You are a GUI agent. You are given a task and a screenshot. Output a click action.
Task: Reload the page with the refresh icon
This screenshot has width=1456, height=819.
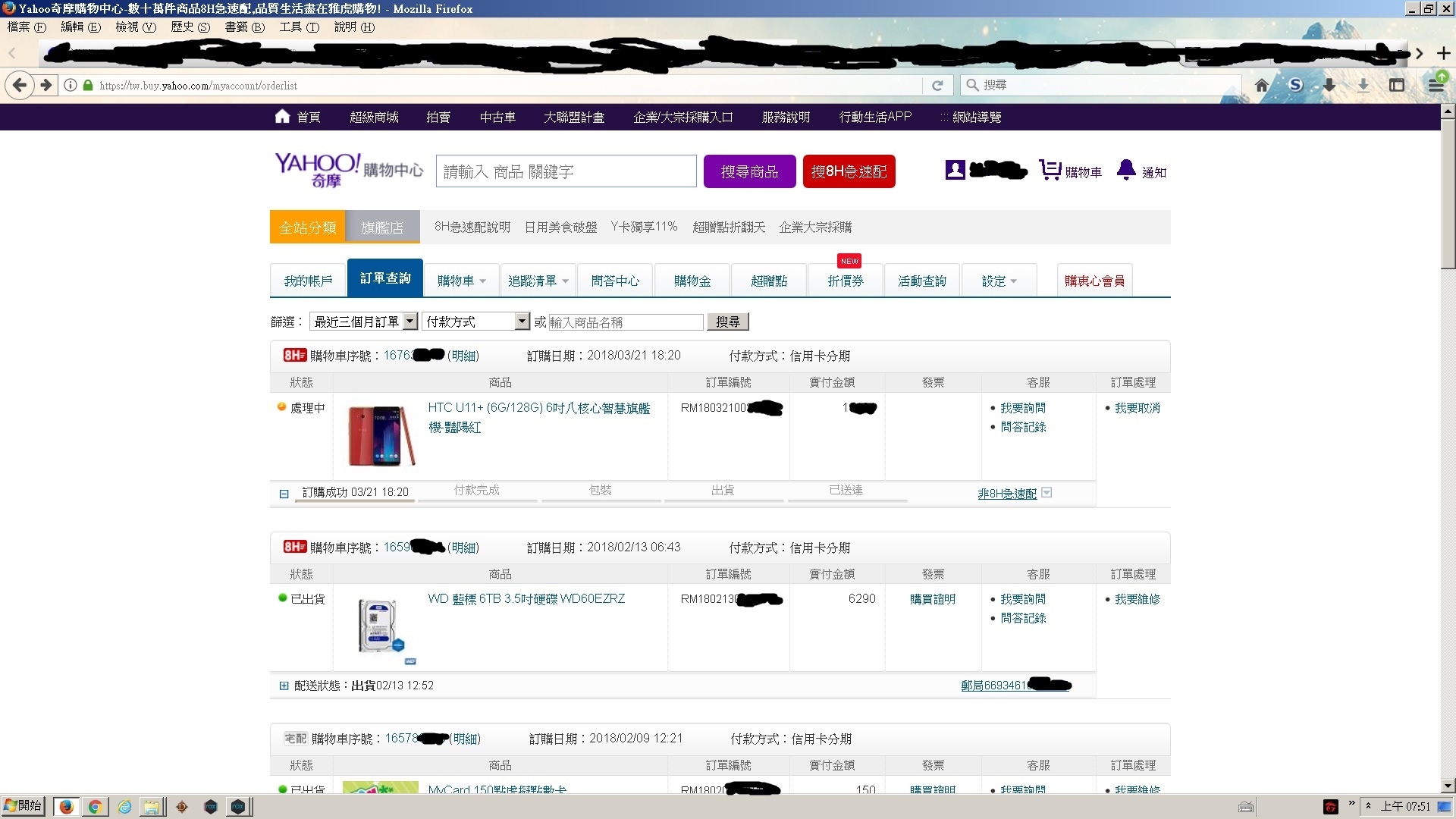[937, 85]
